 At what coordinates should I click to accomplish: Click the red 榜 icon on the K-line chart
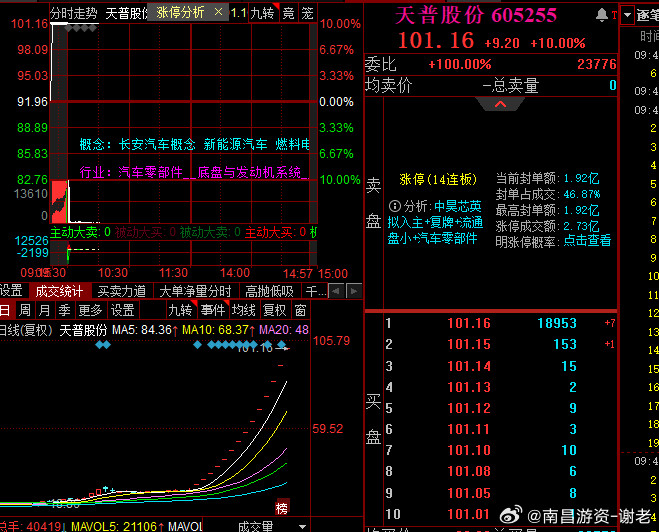(x=282, y=508)
